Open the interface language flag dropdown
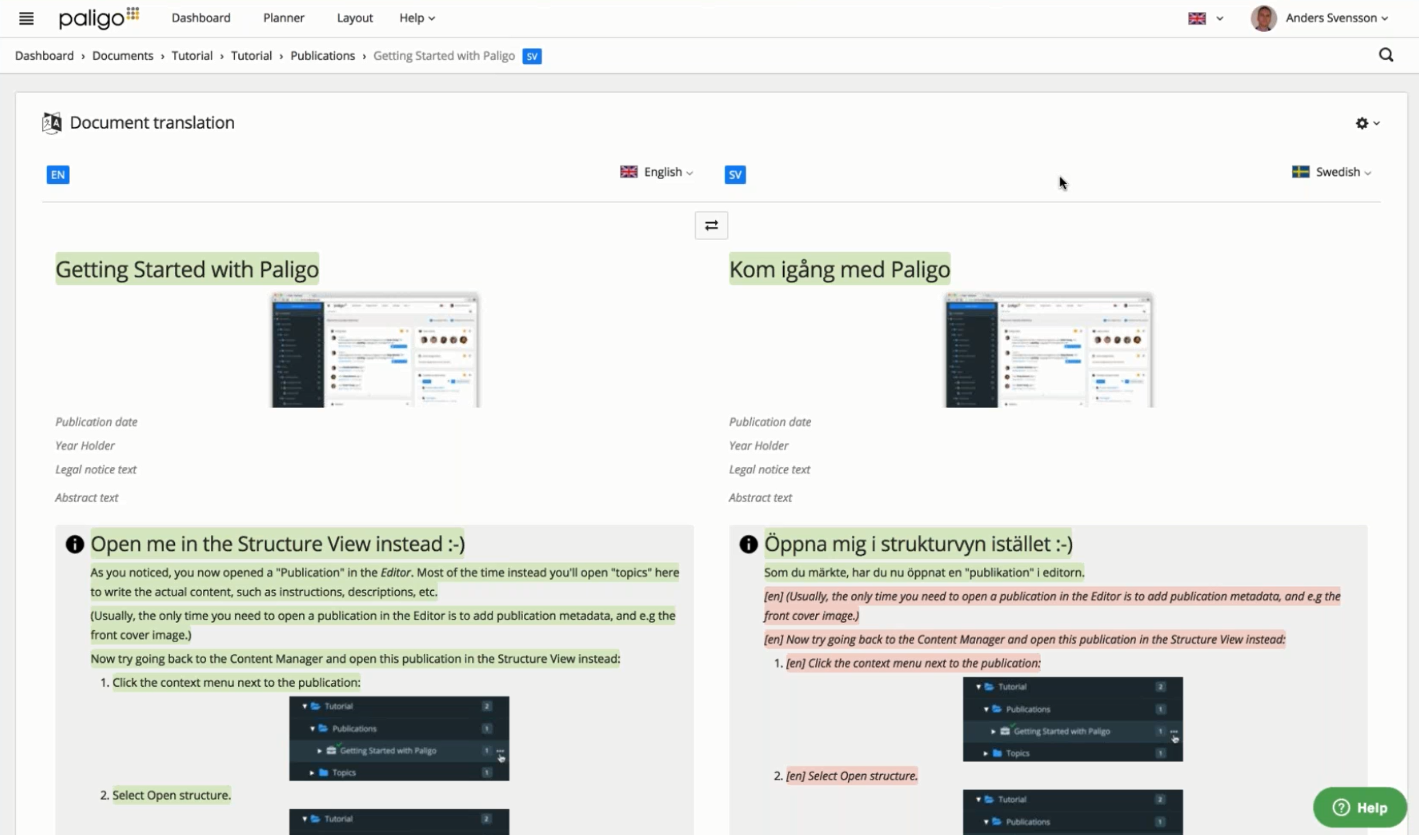1419x835 pixels. tap(1205, 18)
